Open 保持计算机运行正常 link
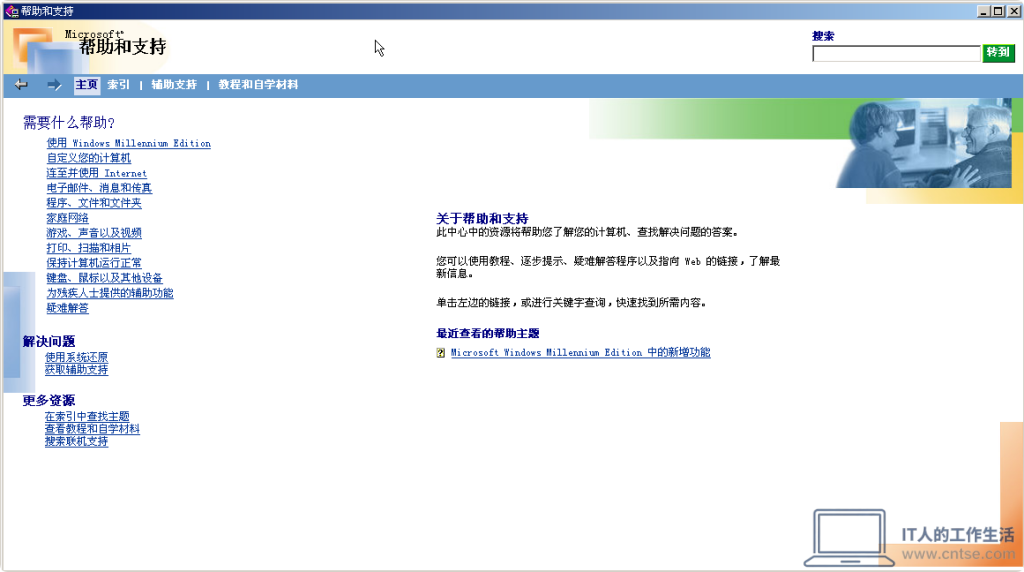The width and height of the screenshot is (1024, 572). point(94,263)
